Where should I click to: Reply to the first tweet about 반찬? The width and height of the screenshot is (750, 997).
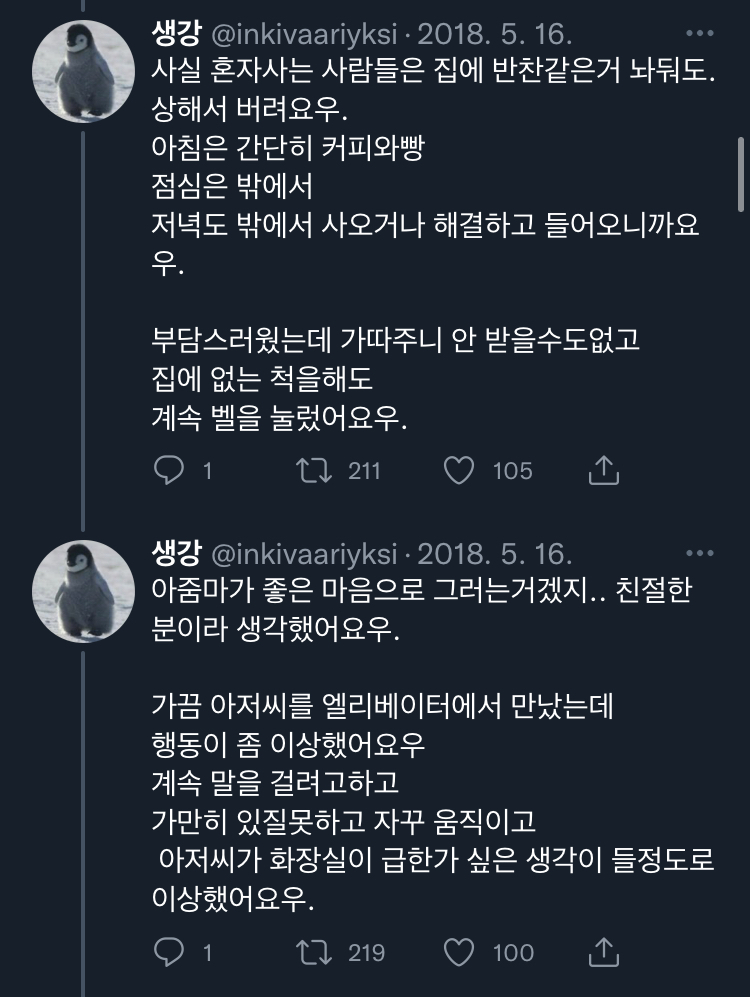pyautogui.click(x=169, y=470)
